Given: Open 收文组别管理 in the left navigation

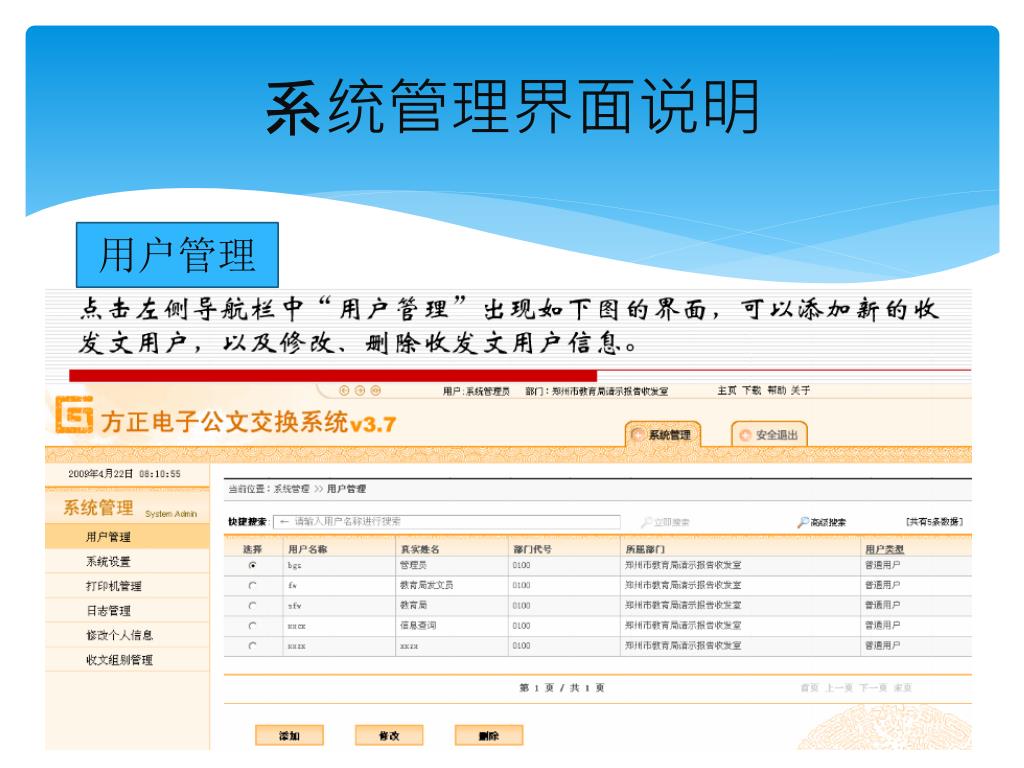Looking at the screenshot, I should 120,660.
